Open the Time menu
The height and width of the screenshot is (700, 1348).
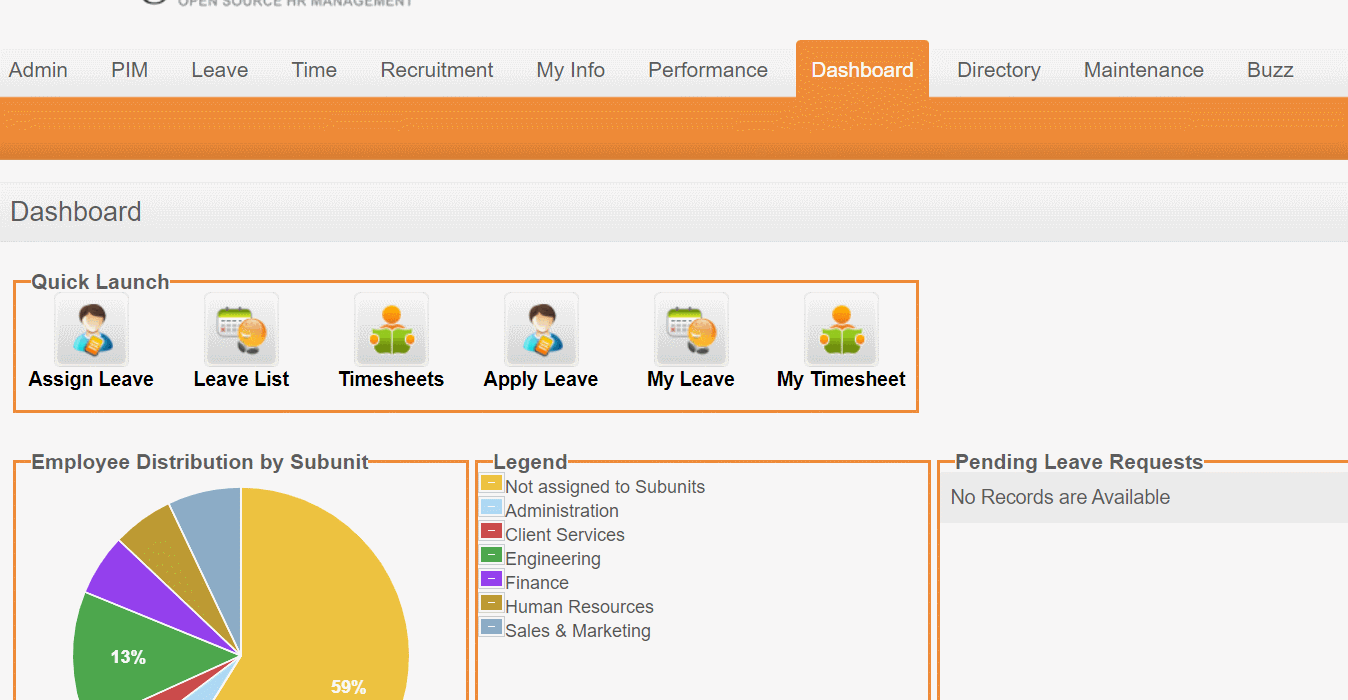314,70
